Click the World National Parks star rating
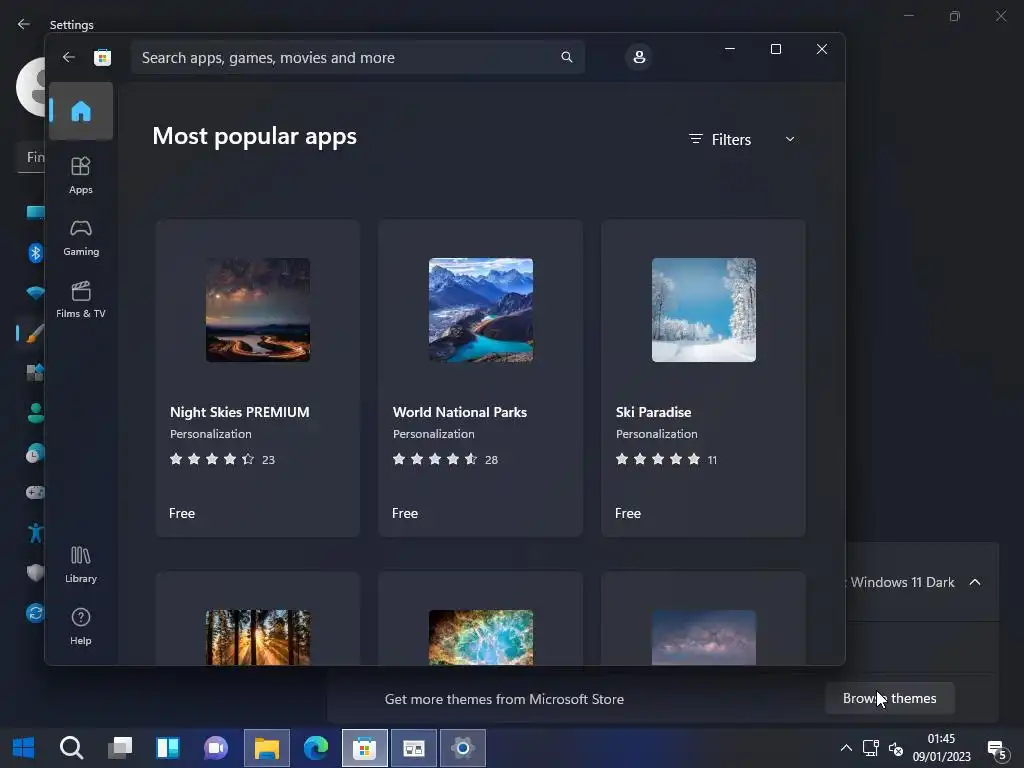1024x768 pixels. coord(435,459)
